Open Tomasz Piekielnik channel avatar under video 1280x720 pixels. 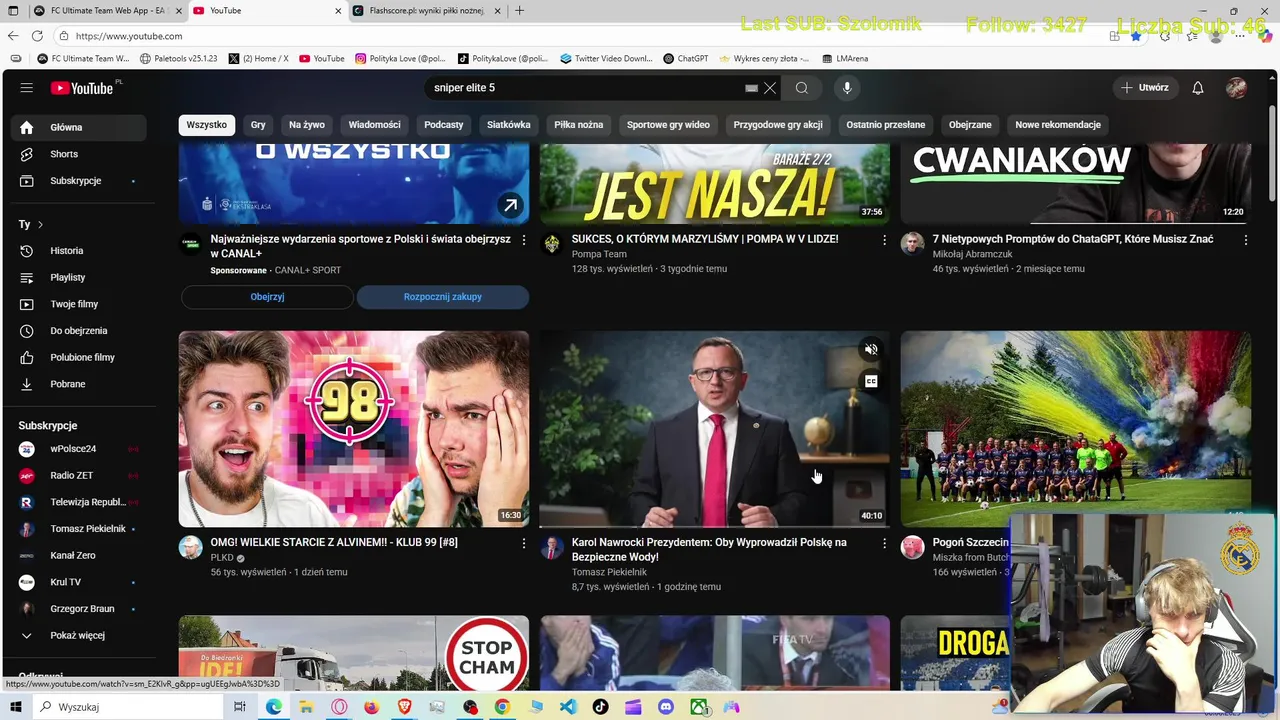tap(551, 547)
